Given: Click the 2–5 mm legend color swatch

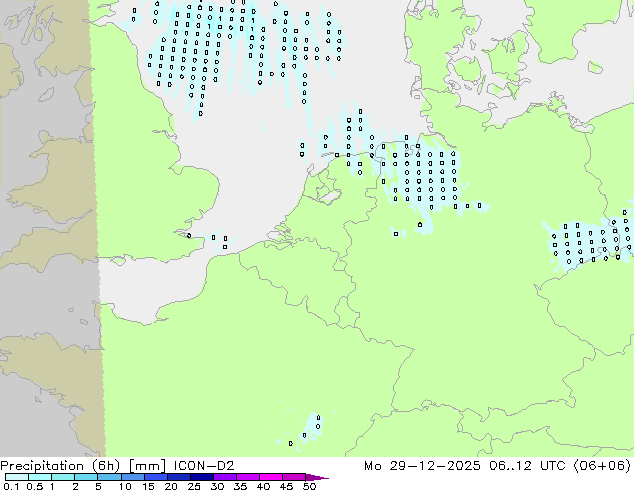Looking at the screenshot, I should tap(86, 477).
